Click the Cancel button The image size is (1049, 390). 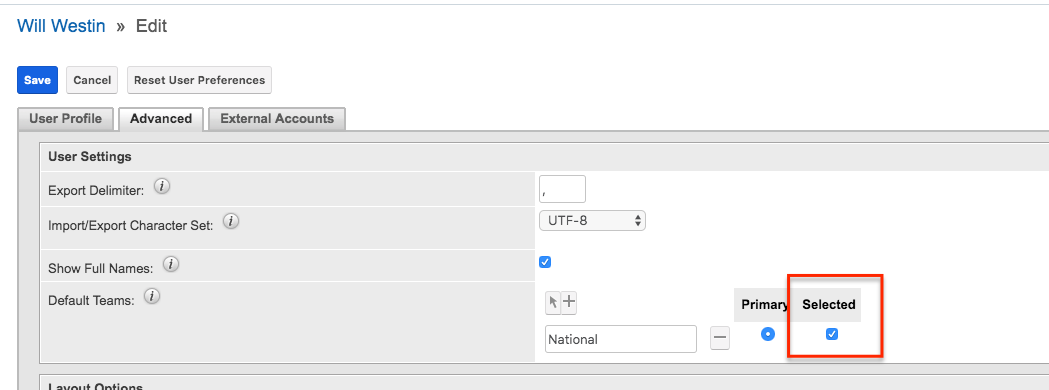tap(92, 80)
